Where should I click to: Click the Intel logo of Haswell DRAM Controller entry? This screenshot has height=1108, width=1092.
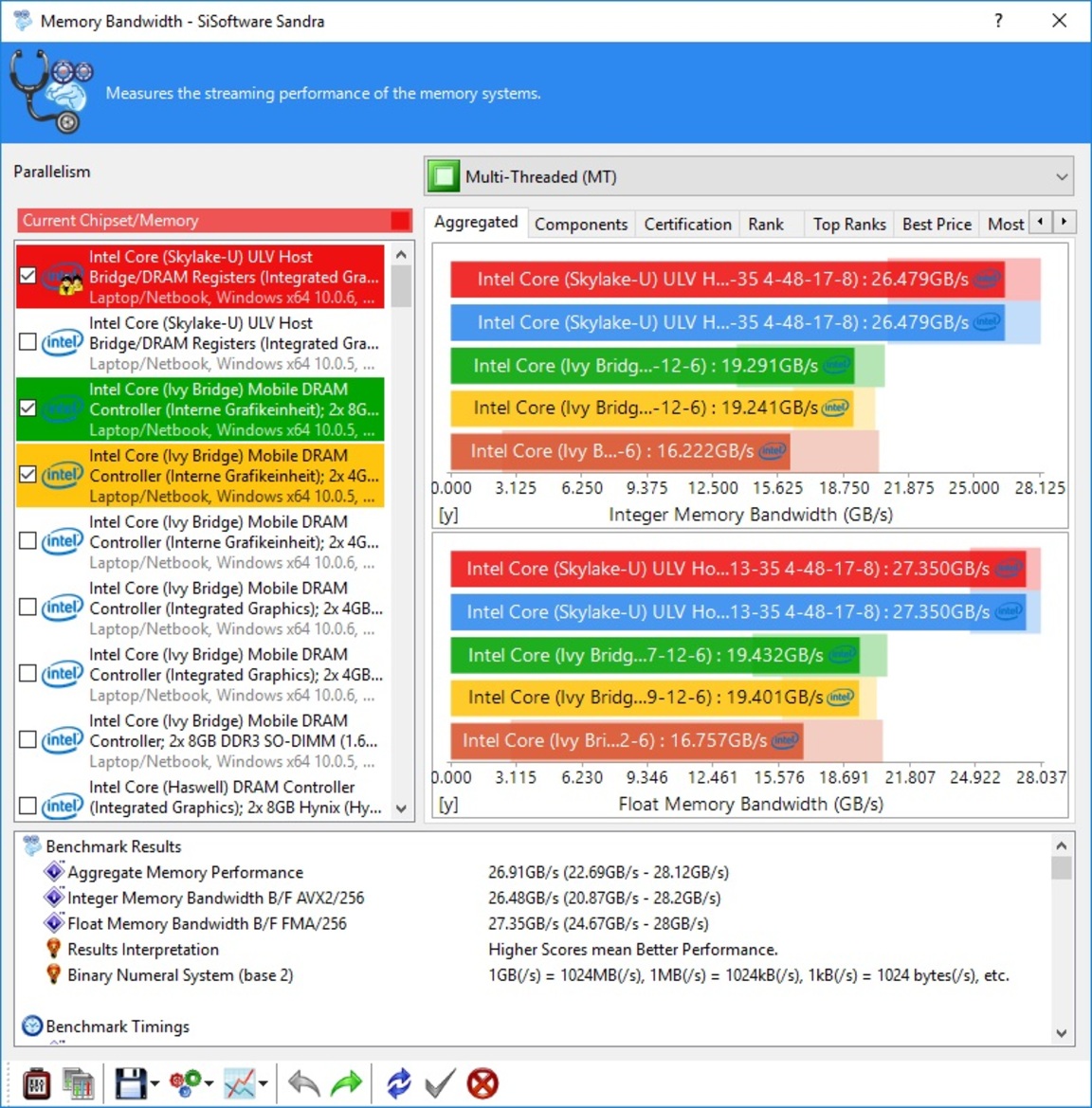(62, 806)
